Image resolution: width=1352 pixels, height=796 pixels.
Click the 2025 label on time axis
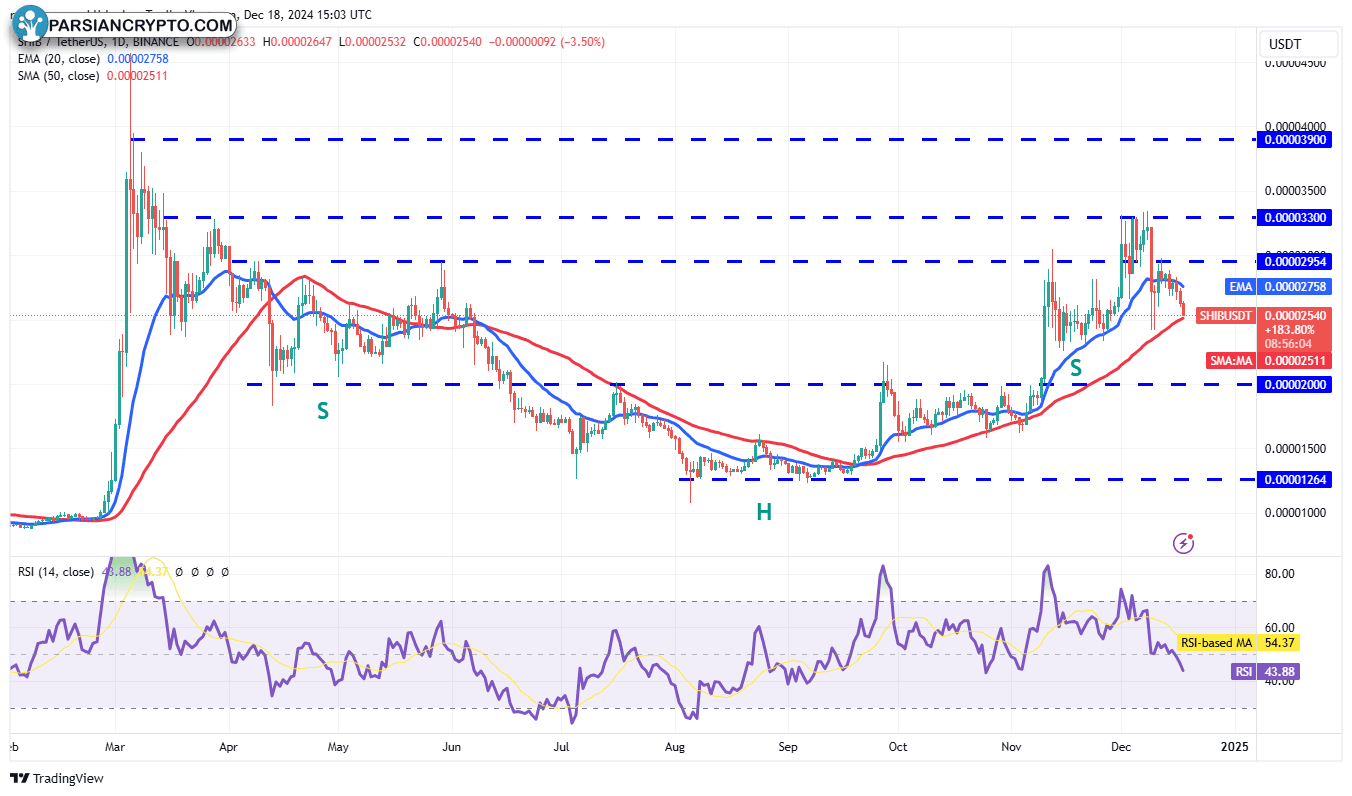[x=1235, y=746]
